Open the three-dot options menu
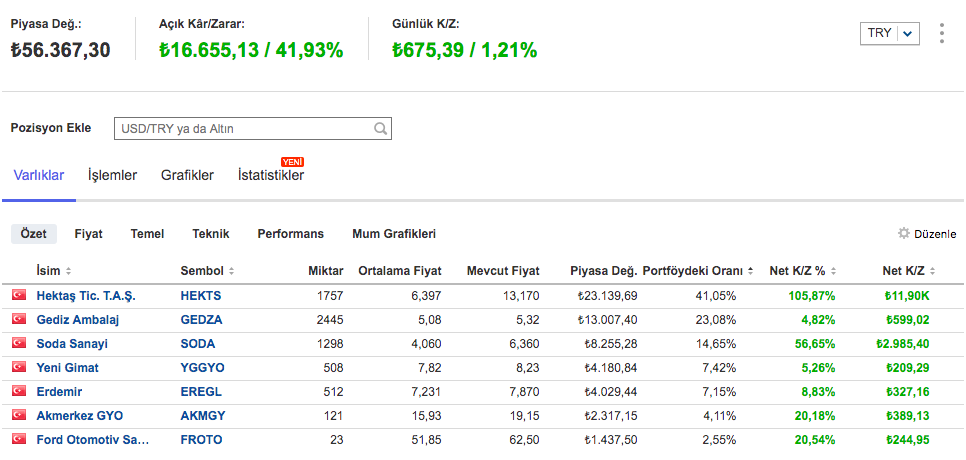 941,33
